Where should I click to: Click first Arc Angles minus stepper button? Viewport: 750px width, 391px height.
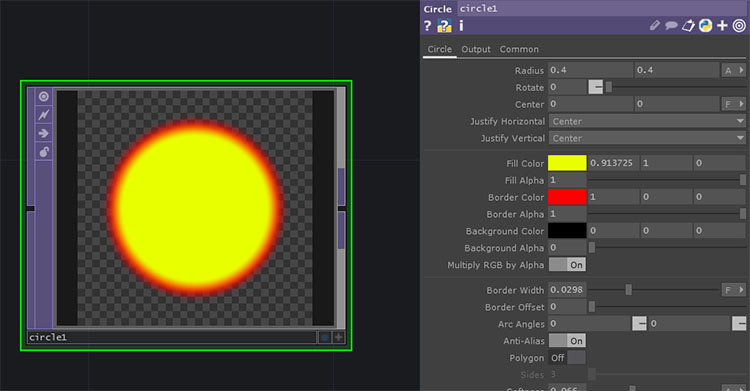[639, 324]
